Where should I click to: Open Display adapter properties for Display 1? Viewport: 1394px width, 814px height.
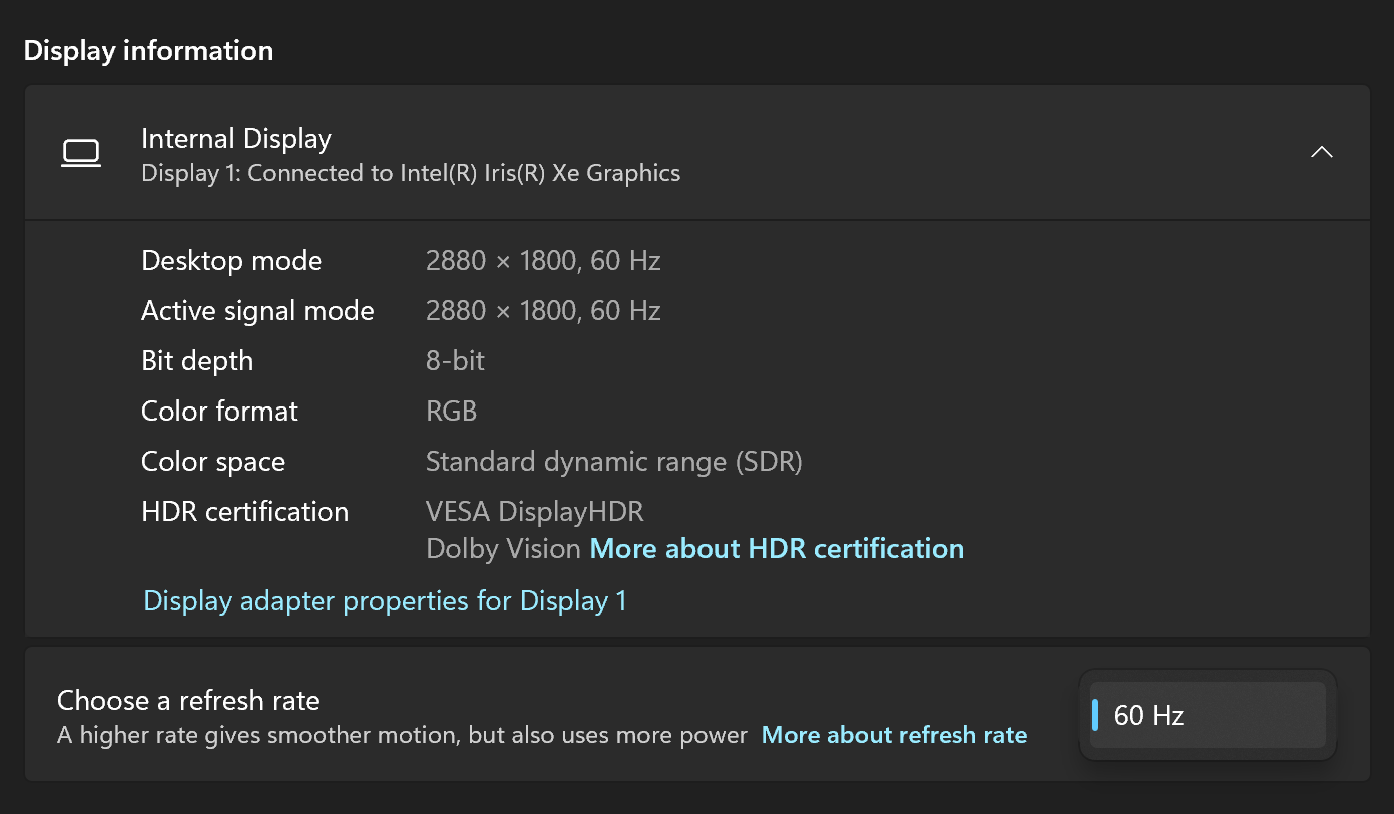pos(385,601)
